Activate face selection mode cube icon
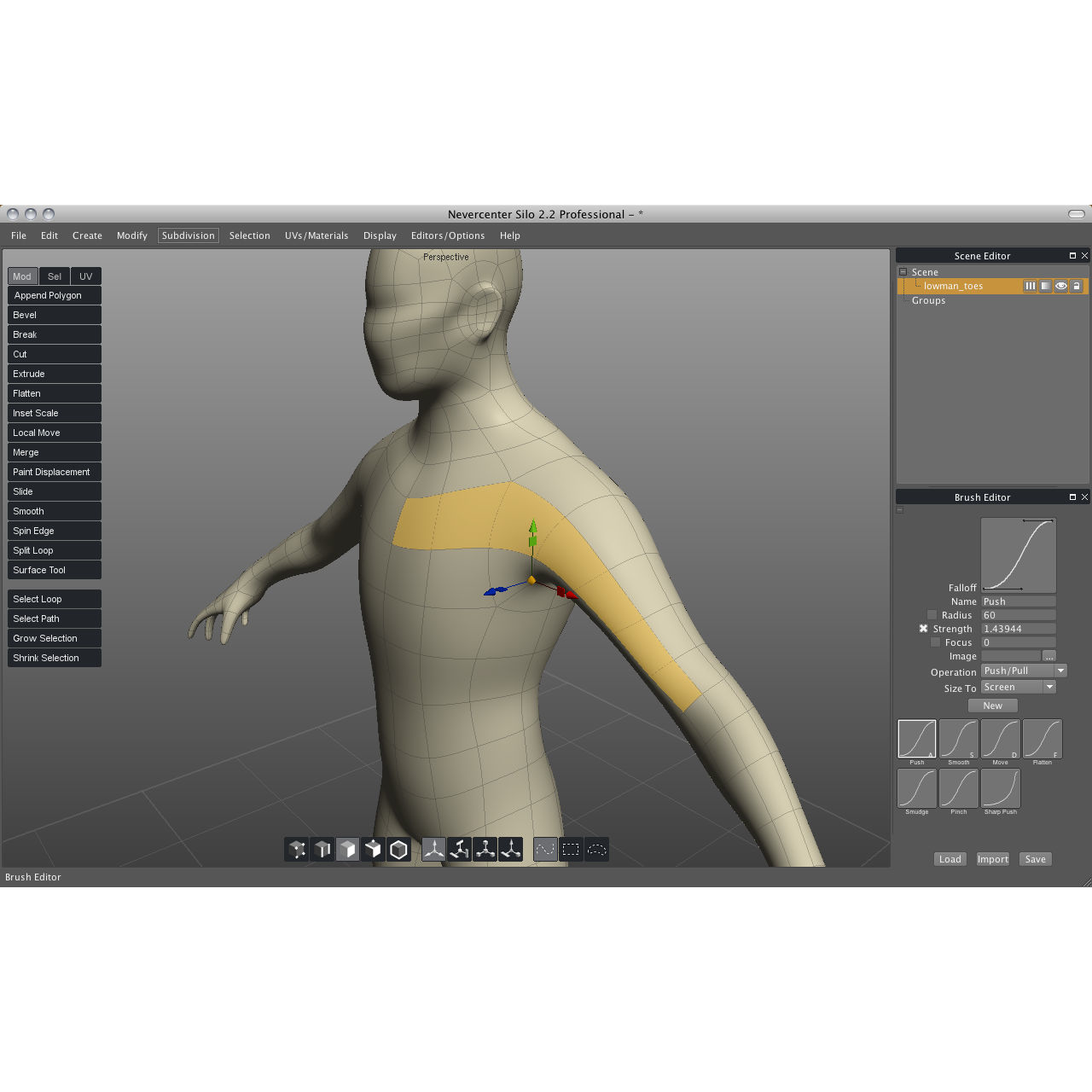1092x1092 pixels. [347, 850]
